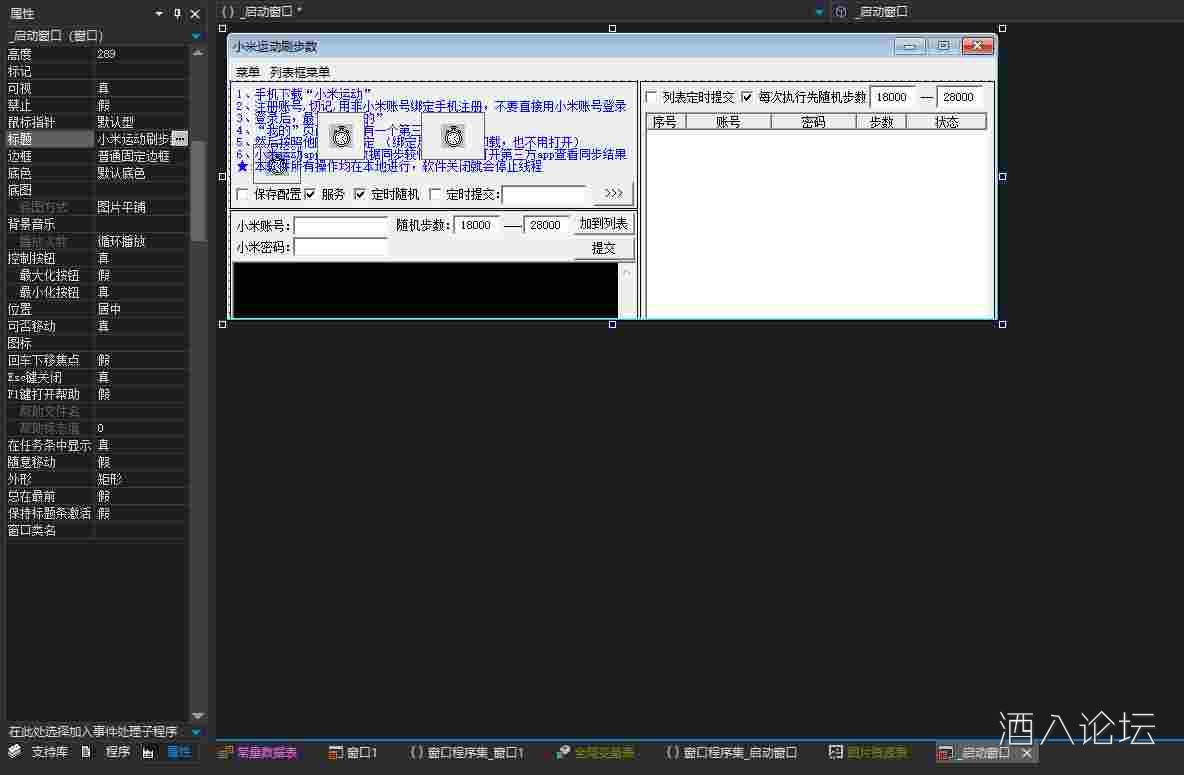This screenshot has width=1184, height=775.
Task: Open the 常量数据表 document tab
Action: pos(257,752)
